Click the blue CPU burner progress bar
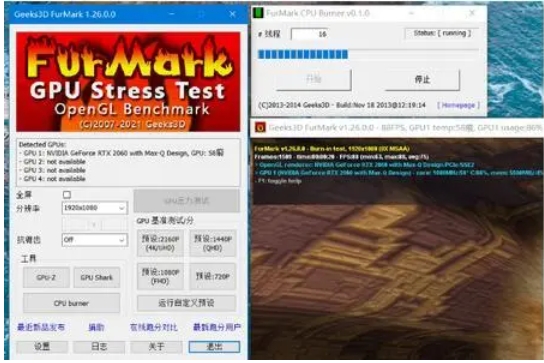544x363 pixels. tap(303, 54)
